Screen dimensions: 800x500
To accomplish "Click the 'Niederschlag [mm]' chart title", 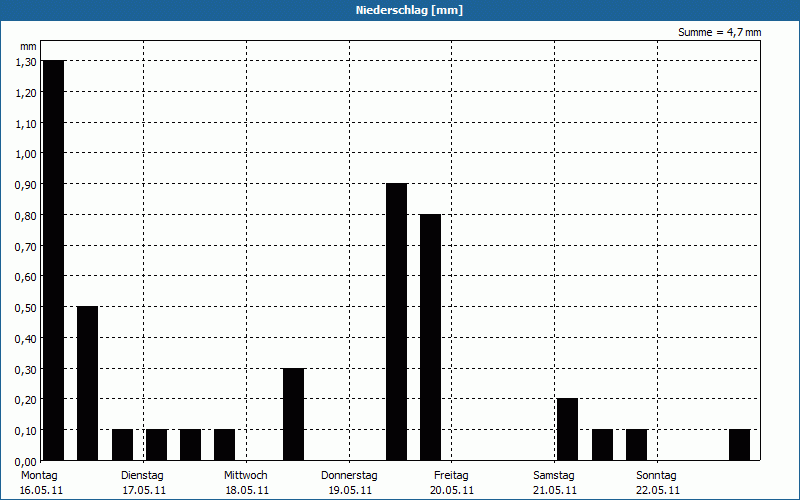I will point(409,10).
